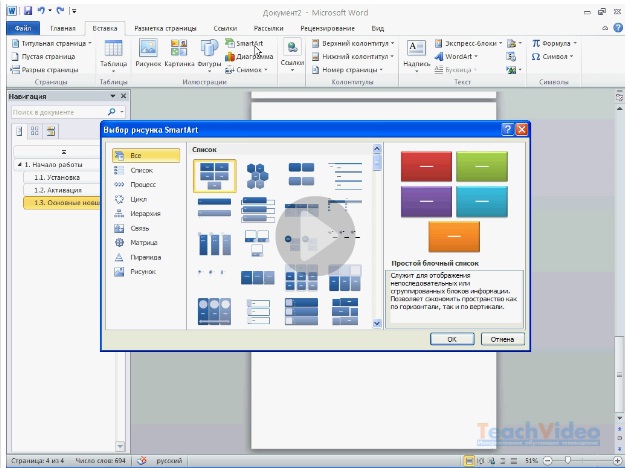
Task: Select the Матрица category in SmartArt dialog
Action: [146, 243]
